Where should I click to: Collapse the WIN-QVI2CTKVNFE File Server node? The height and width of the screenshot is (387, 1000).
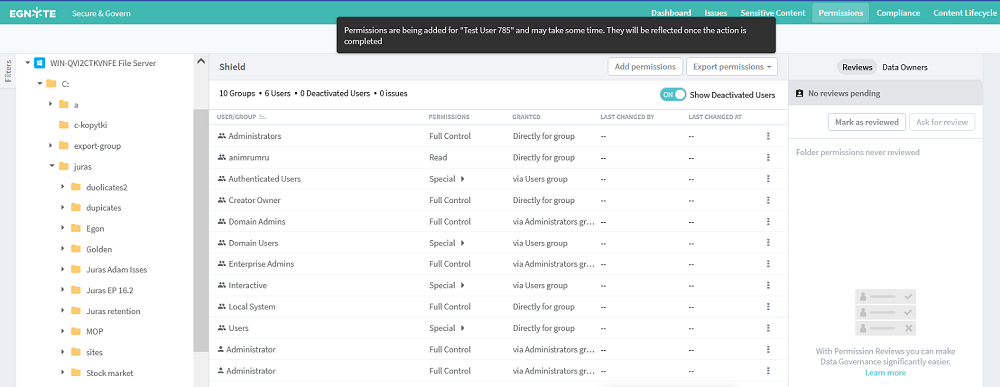pos(27,63)
